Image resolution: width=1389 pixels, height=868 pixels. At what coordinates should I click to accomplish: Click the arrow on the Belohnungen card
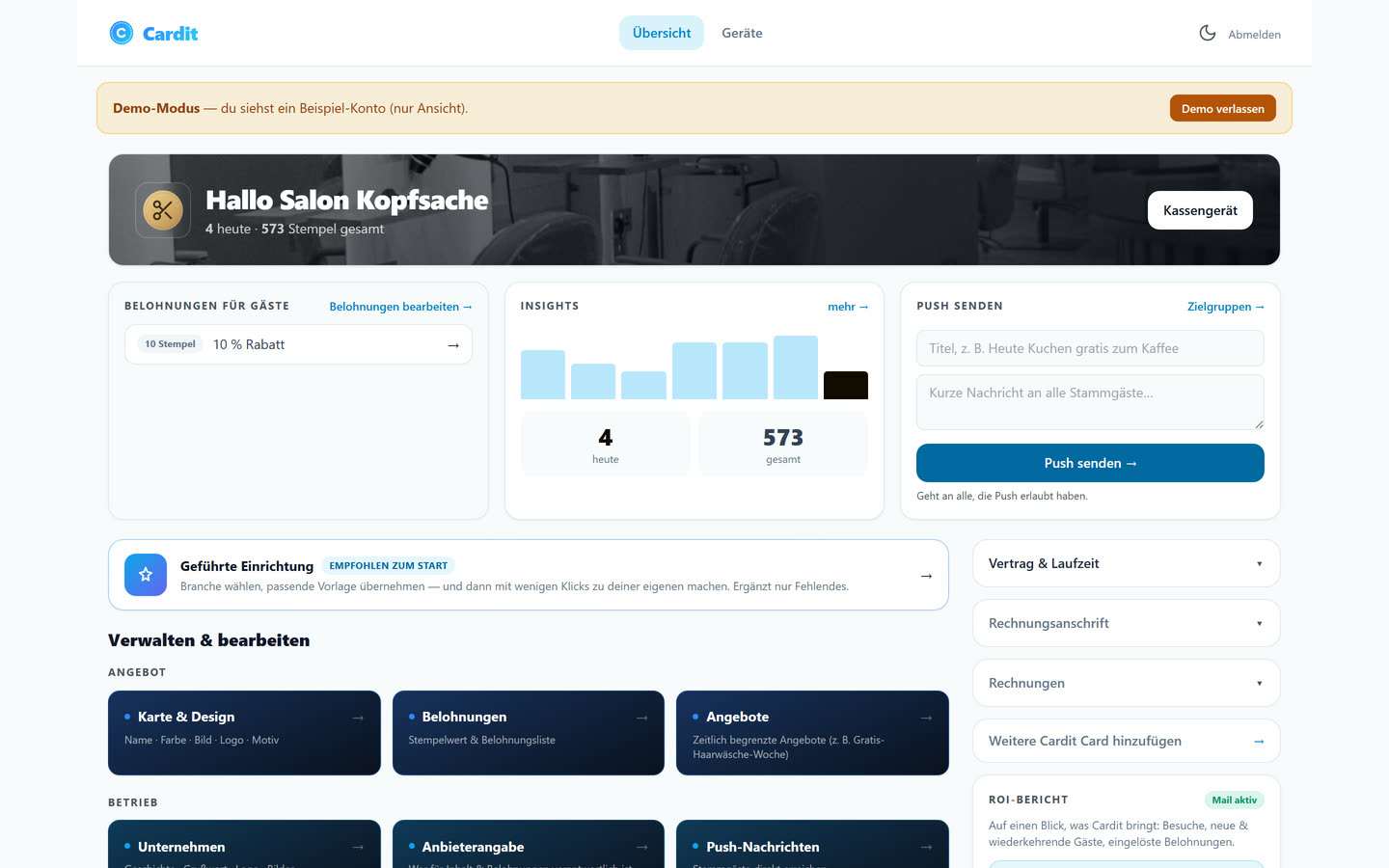[x=641, y=718]
